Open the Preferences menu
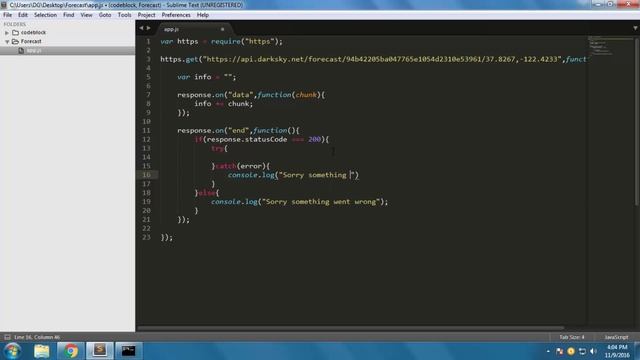 tap(176, 15)
